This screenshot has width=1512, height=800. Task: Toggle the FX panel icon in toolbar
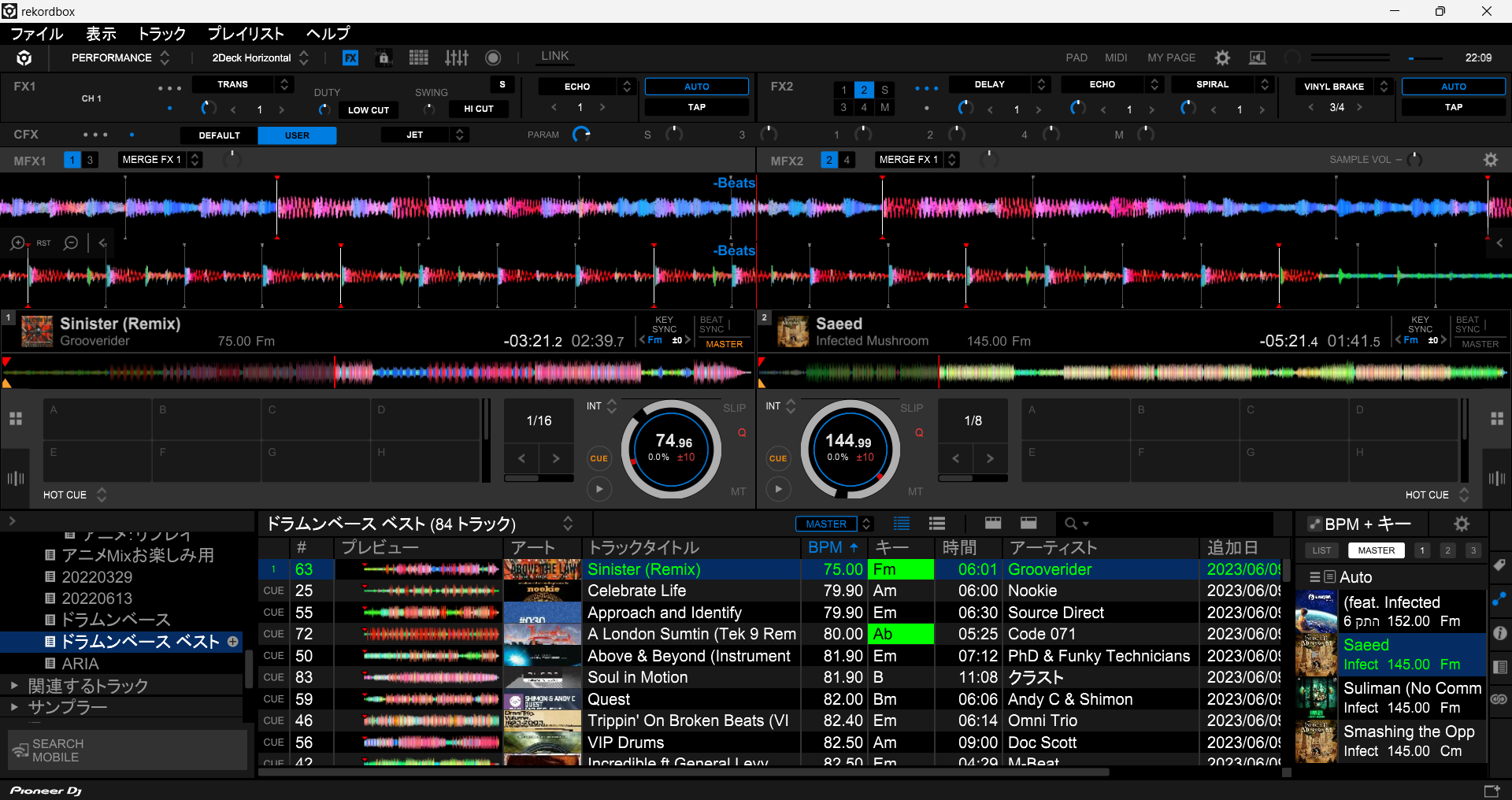pos(350,57)
